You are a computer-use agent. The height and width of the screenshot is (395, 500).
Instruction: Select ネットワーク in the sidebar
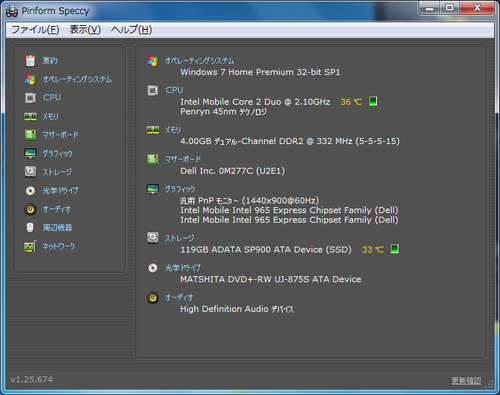tap(59, 246)
